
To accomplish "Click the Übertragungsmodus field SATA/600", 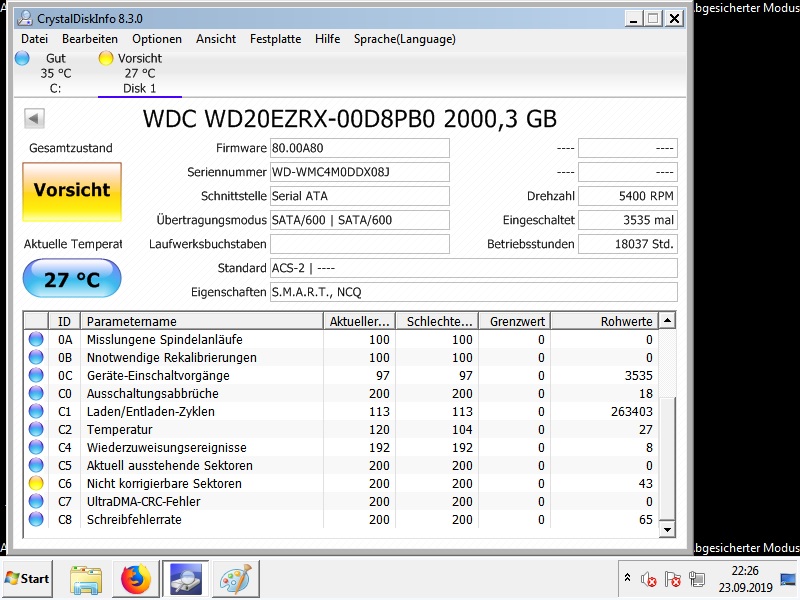I will (x=360, y=220).
